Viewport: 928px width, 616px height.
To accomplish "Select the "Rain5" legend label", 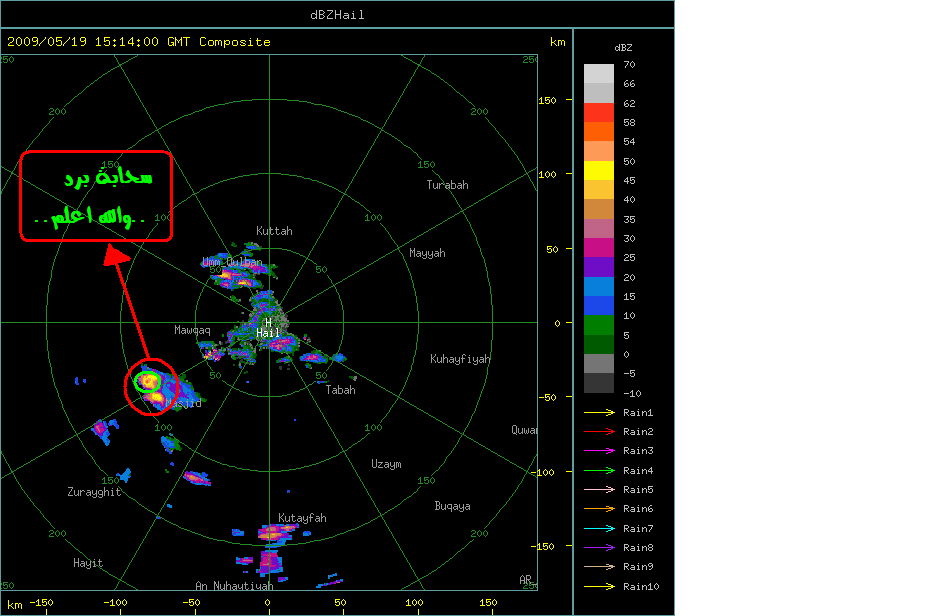I will [638, 489].
